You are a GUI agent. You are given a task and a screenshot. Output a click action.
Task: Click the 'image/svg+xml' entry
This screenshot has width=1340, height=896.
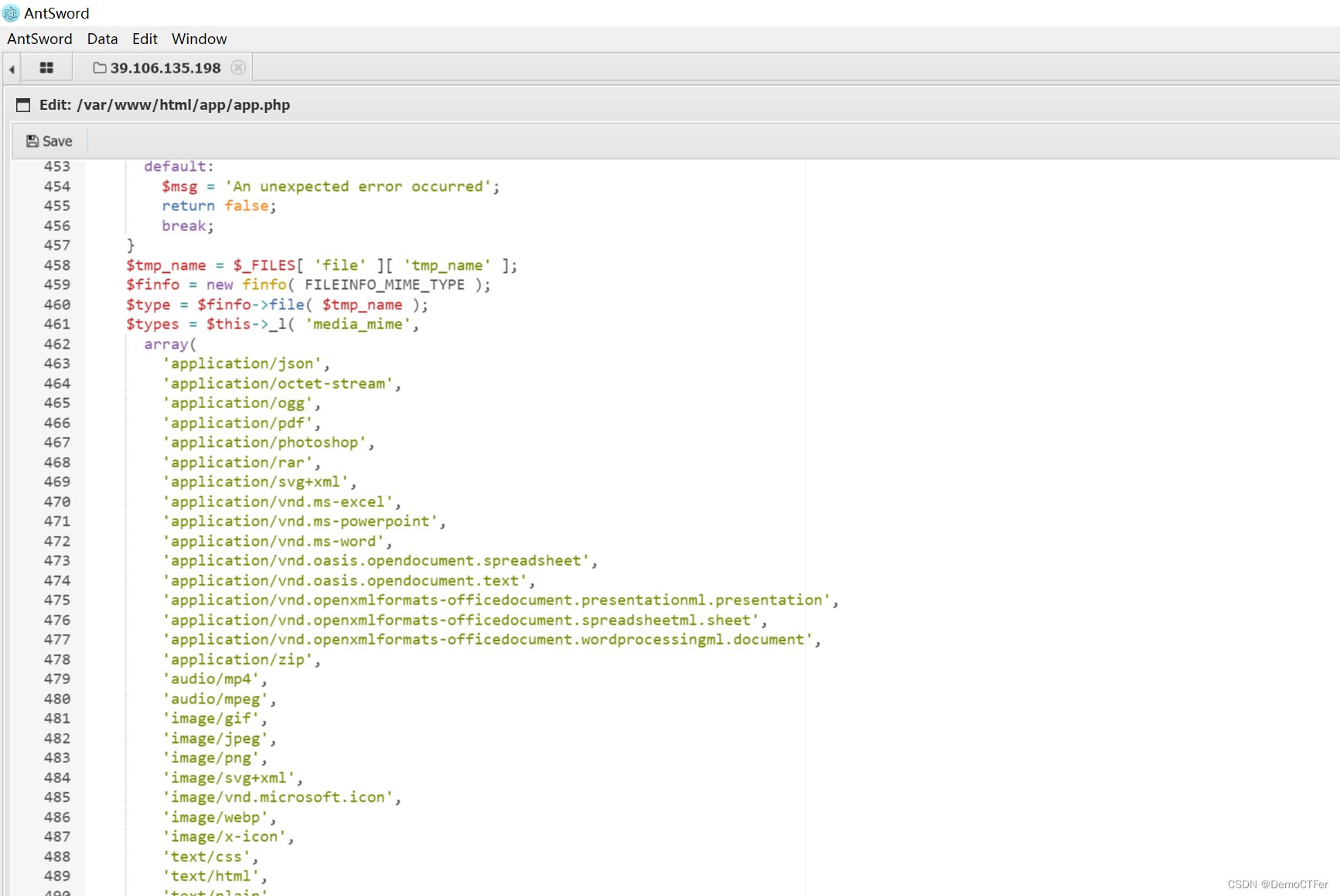tap(228, 778)
